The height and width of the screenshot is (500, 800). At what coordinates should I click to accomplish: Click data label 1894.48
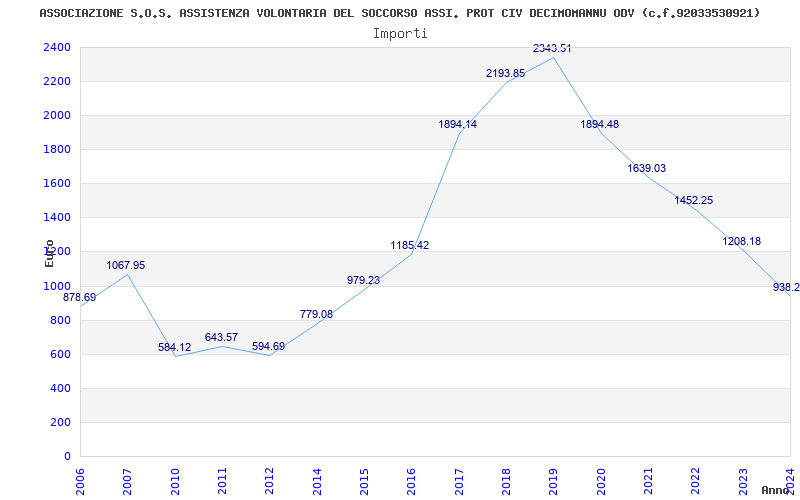(599, 124)
